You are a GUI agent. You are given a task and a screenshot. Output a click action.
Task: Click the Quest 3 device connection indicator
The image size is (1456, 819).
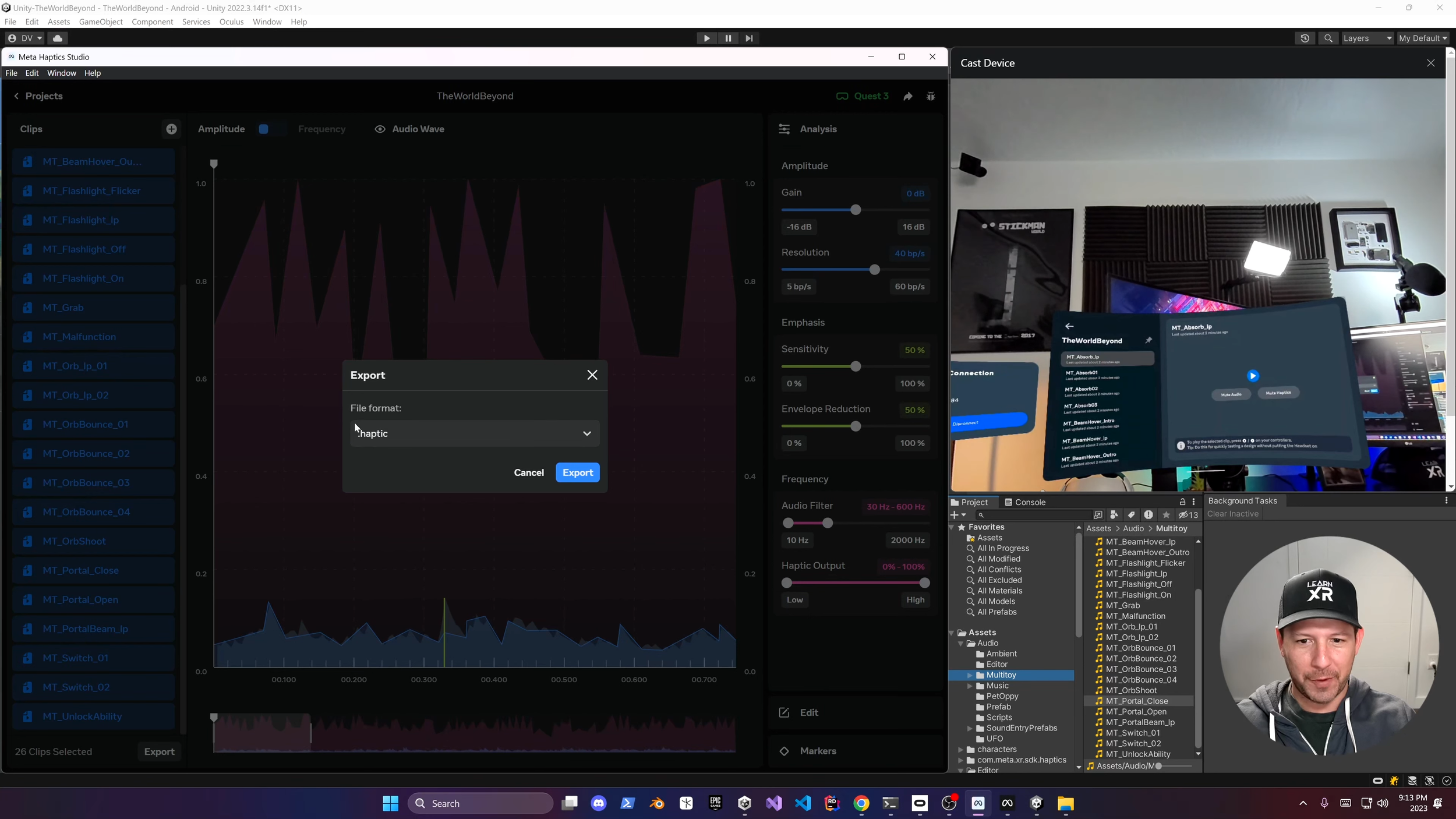pos(863,96)
